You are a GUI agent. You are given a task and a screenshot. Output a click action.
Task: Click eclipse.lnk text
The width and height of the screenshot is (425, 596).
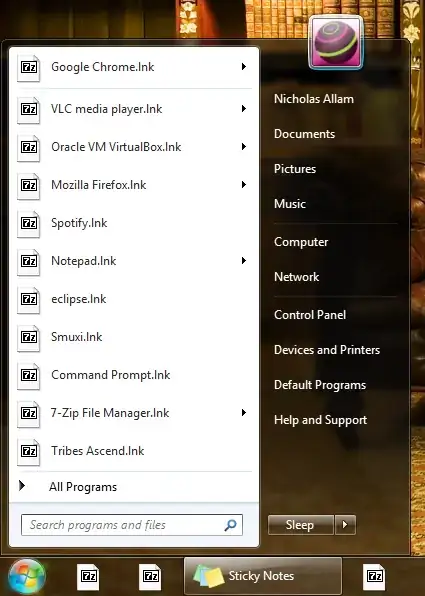pyautogui.click(x=79, y=299)
